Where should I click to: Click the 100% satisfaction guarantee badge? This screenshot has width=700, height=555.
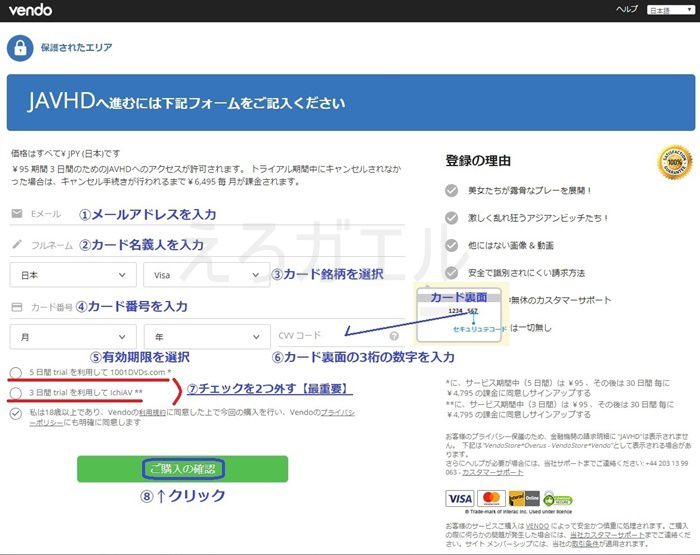675,162
